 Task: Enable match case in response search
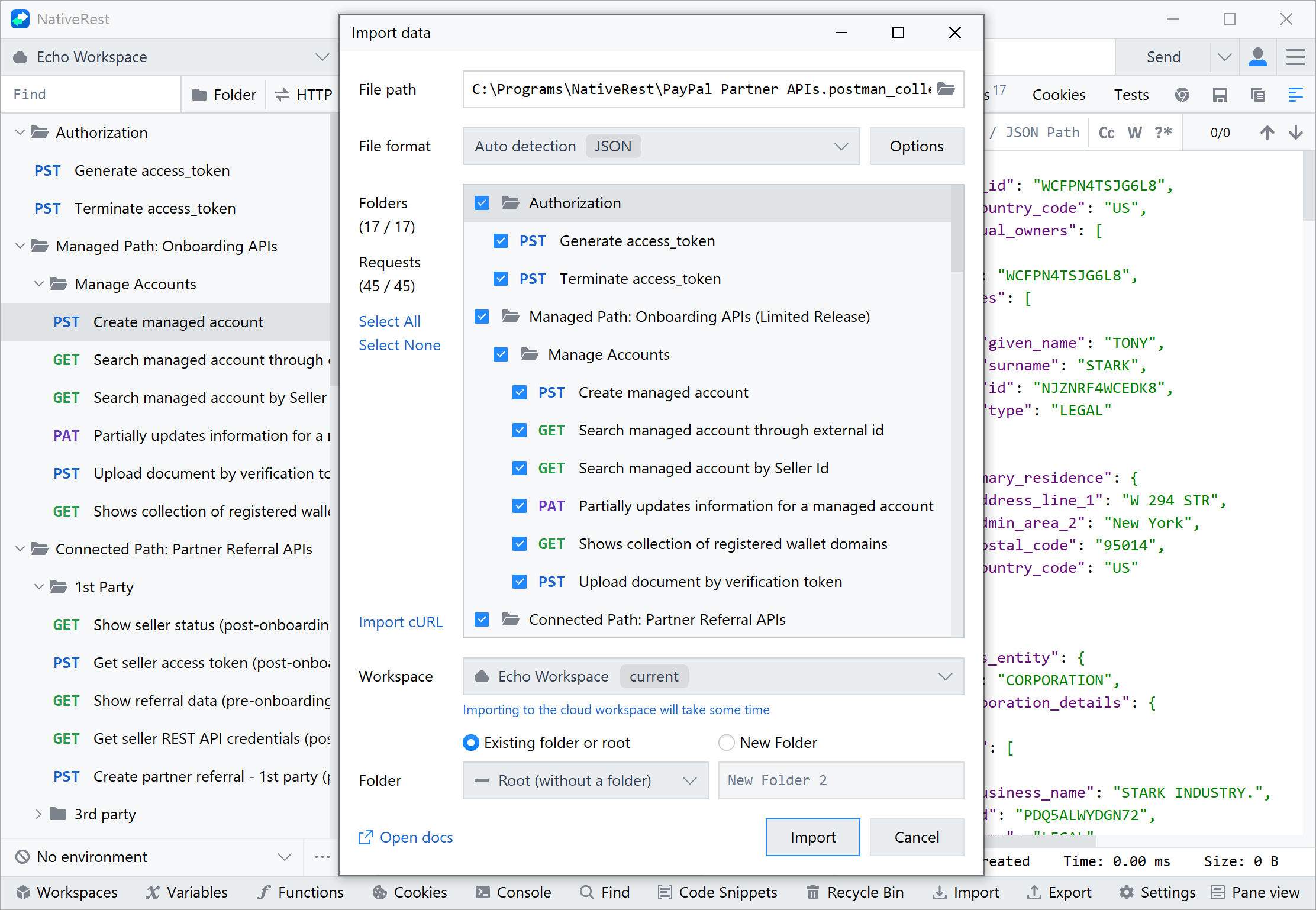(x=1106, y=132)
